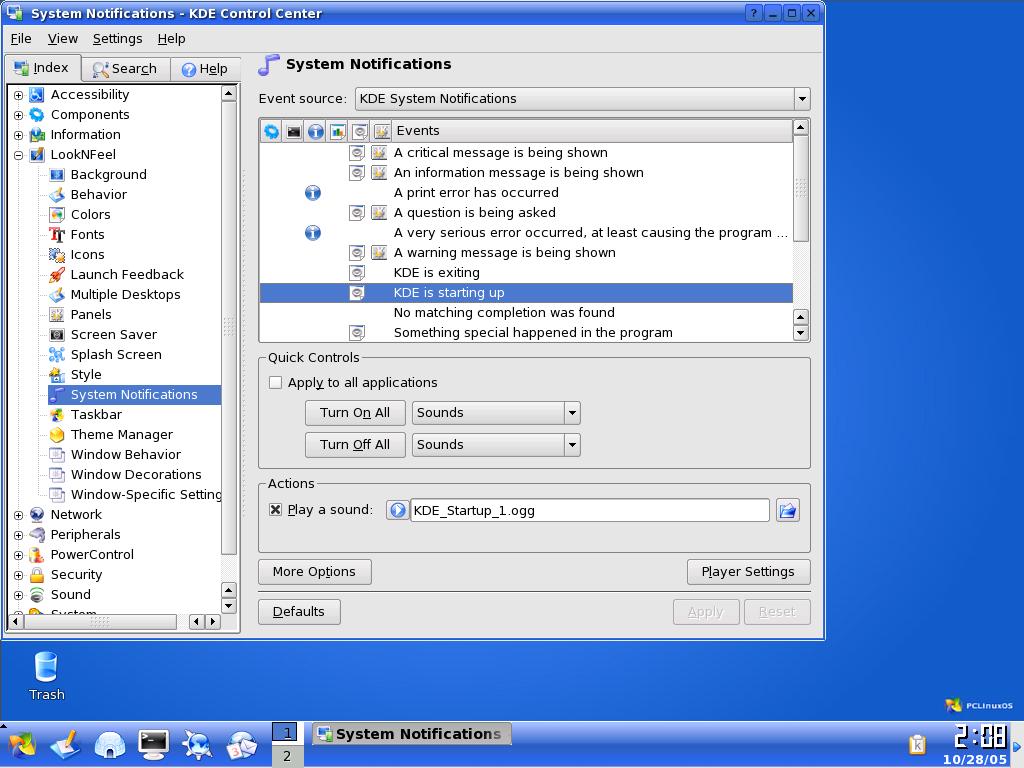Toggle message box icon for print error event
This screenshot has width=1024, height=768.
tap(313, 193)
